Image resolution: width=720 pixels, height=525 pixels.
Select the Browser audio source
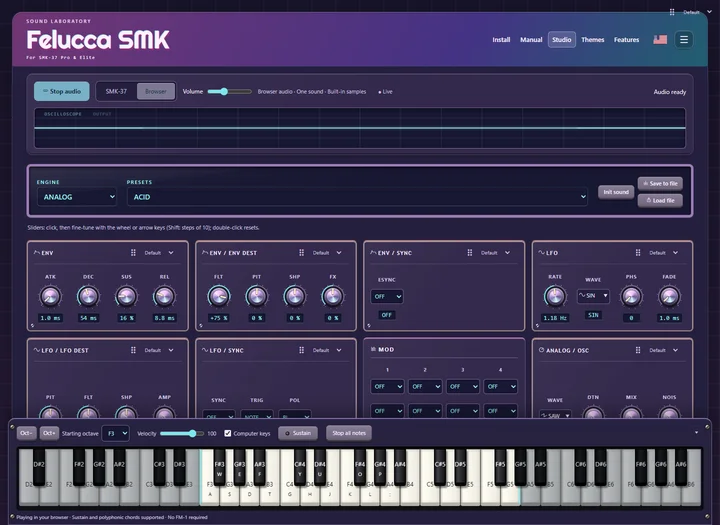pos(156,91)
